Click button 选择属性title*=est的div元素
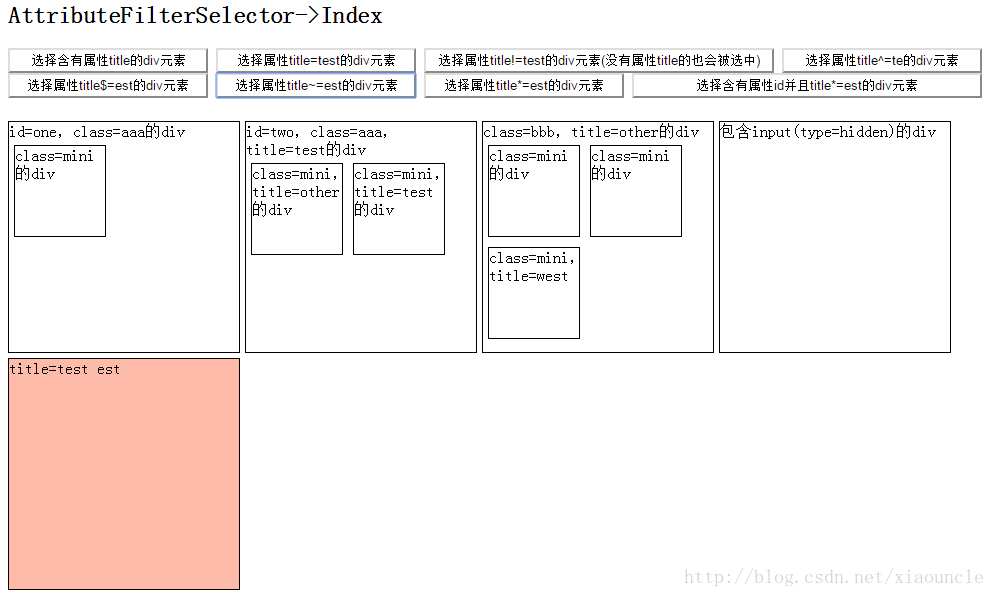The image size is (995, 597). click(524, 85)
